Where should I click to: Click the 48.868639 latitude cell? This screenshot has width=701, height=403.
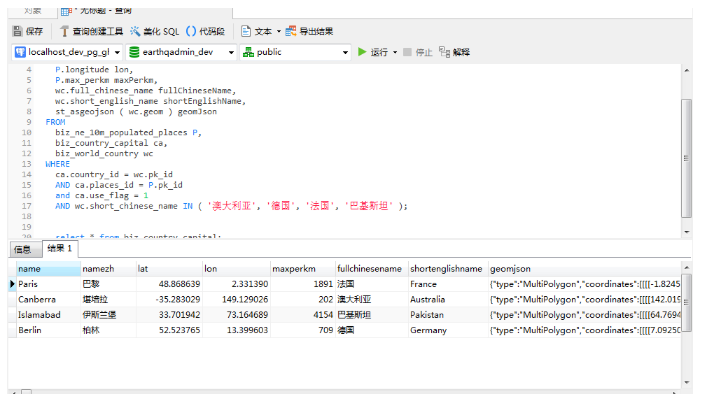169,284
